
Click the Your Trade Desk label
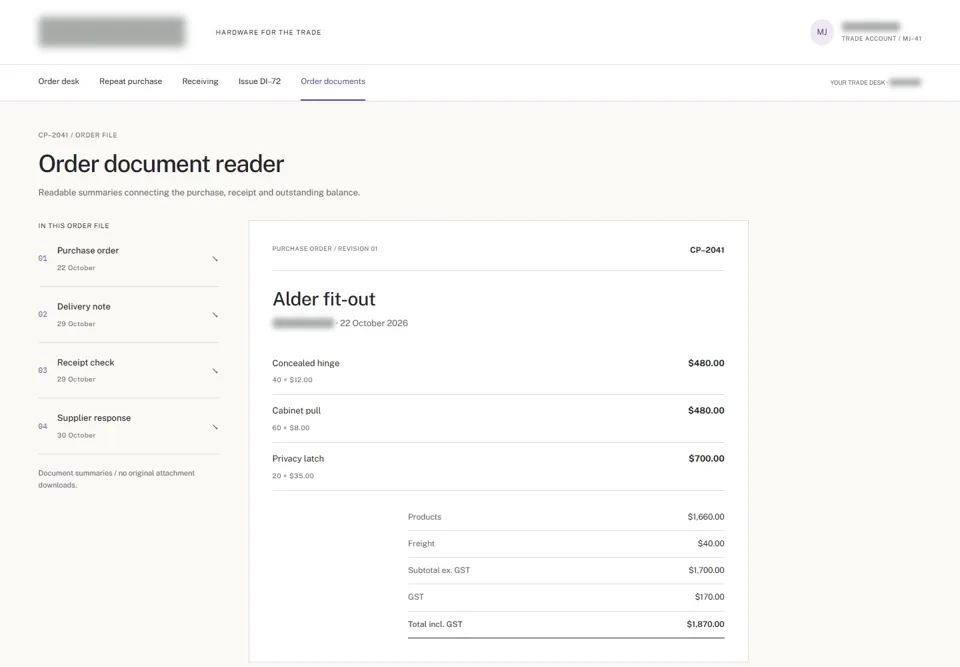click(x=858, y=83)
